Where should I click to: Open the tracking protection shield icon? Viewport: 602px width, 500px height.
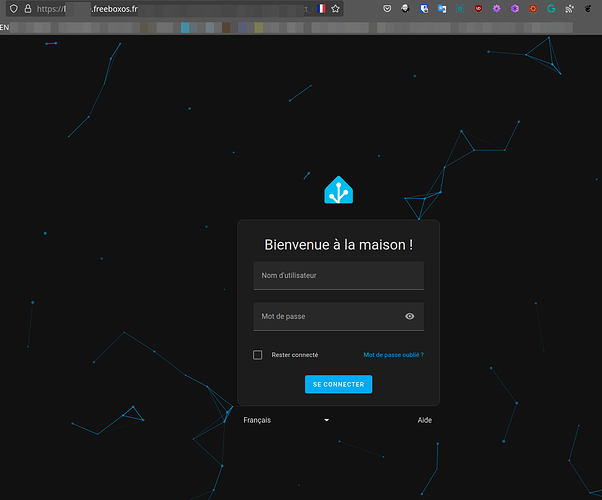pyautogui.click(x=12, y=8)
